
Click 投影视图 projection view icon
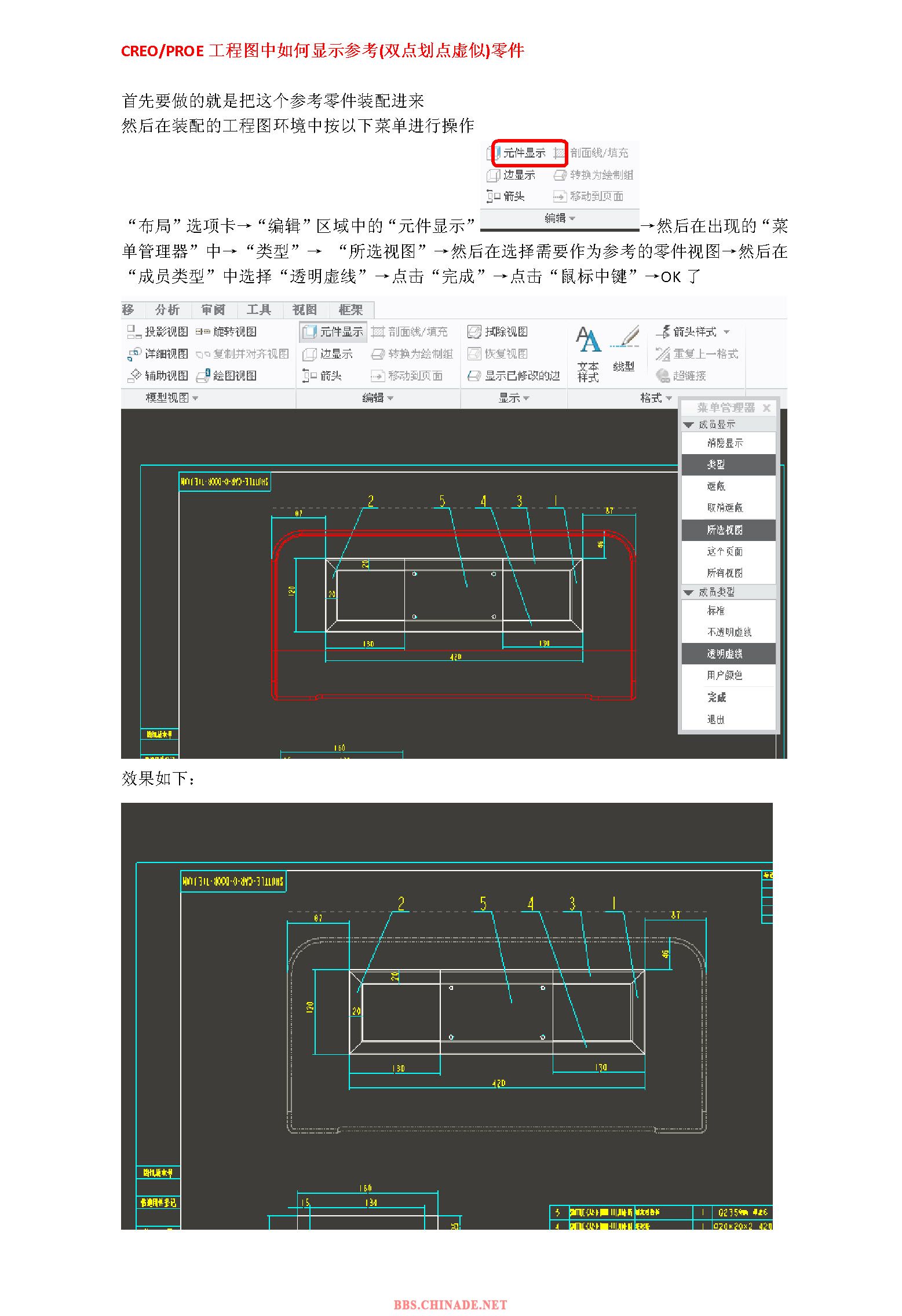[x=134, y=332]
